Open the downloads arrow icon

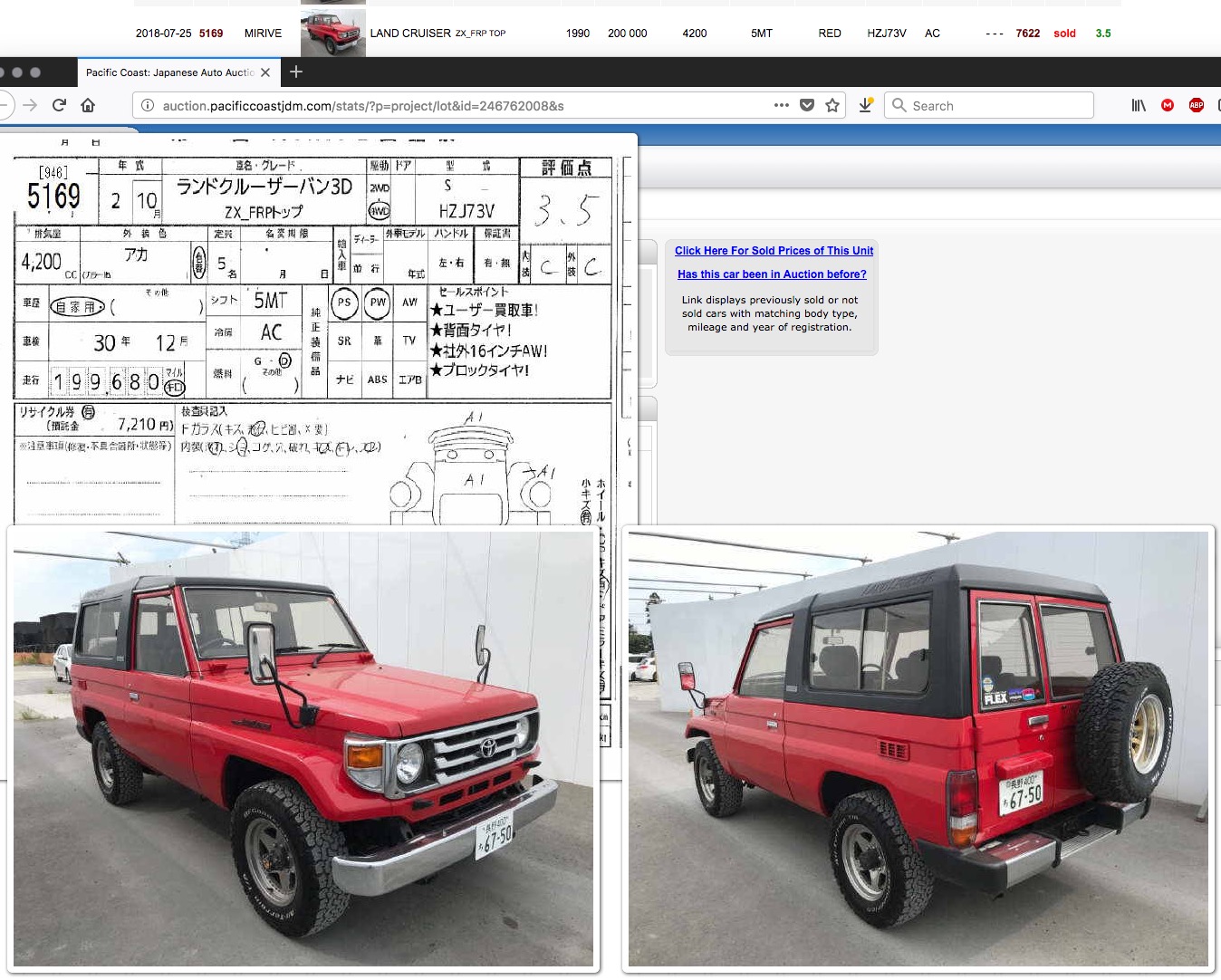point(866,105)
